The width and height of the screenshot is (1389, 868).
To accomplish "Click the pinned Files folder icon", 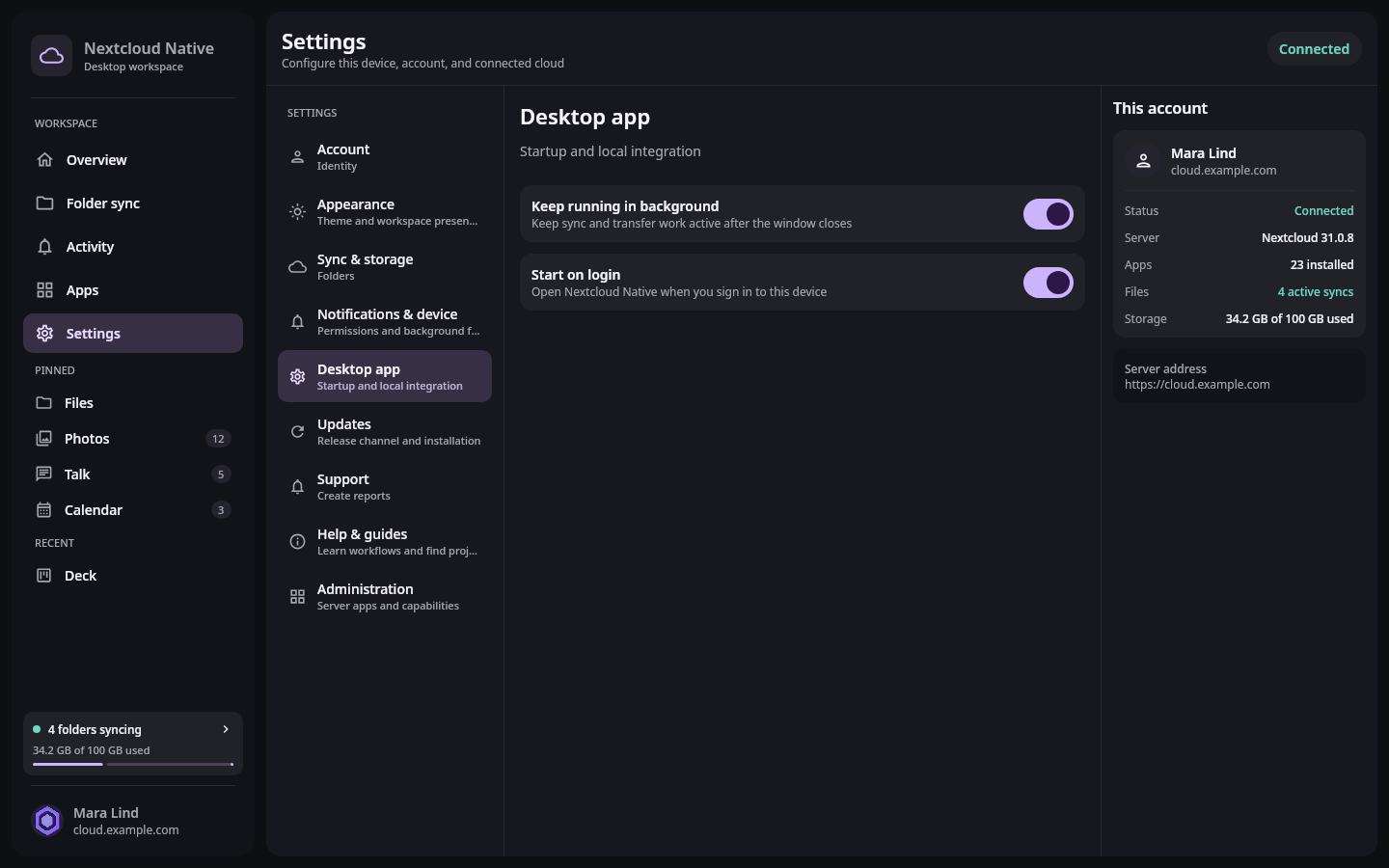I will 43,403.
